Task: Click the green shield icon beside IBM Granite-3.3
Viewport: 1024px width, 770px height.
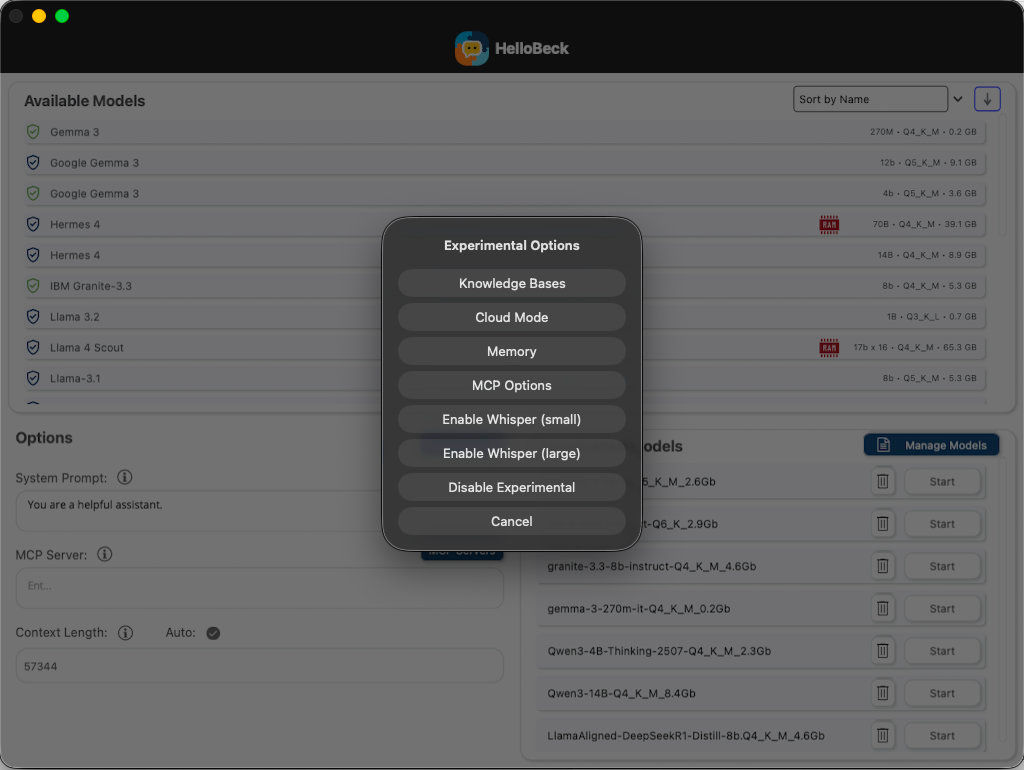Action: coord(33,286)
